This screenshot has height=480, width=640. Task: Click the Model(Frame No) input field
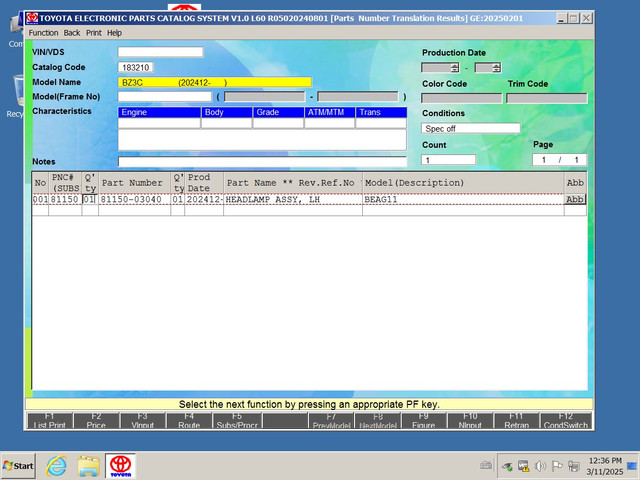(x=165, y=97)
